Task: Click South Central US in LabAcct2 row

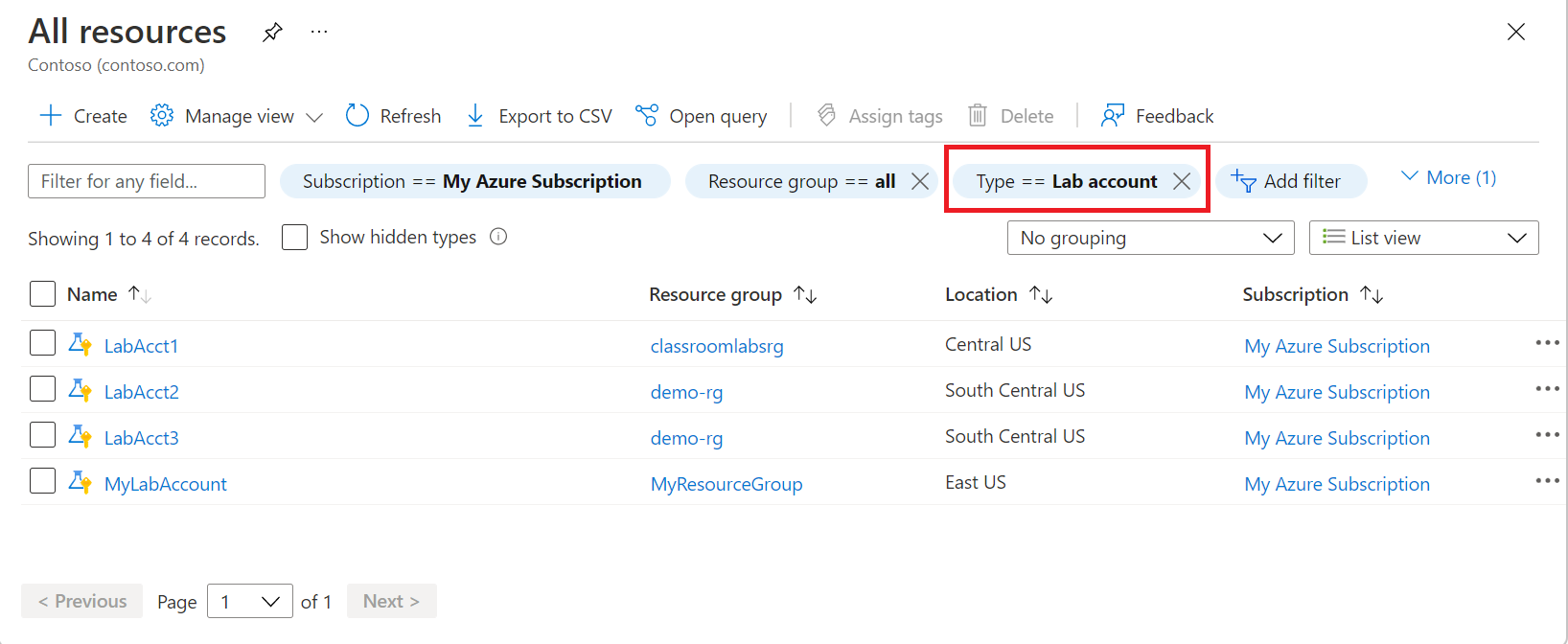Action: pyautogui.click(x=1015, y=390)
